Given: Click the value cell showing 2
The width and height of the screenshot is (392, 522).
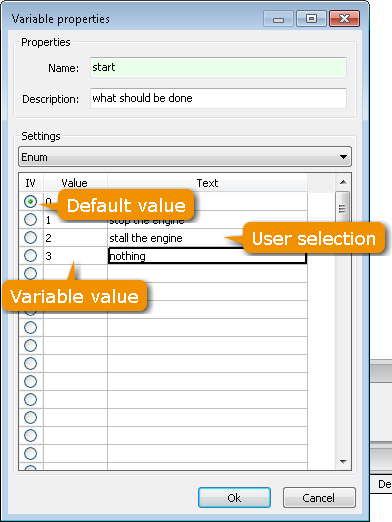Looking at the screenshot, I should coord(75,238).
